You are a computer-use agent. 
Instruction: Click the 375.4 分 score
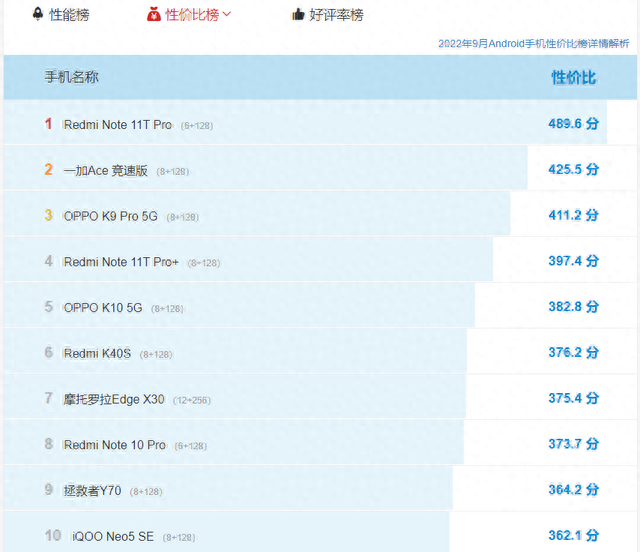pos(573,398)
